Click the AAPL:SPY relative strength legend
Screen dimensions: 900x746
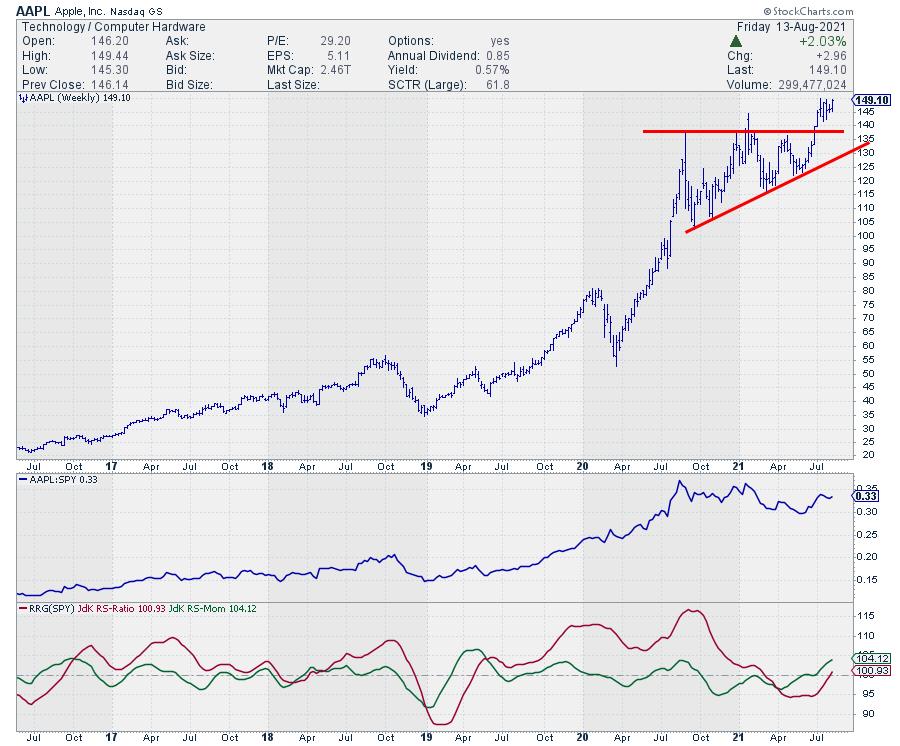tap(60, 479)
